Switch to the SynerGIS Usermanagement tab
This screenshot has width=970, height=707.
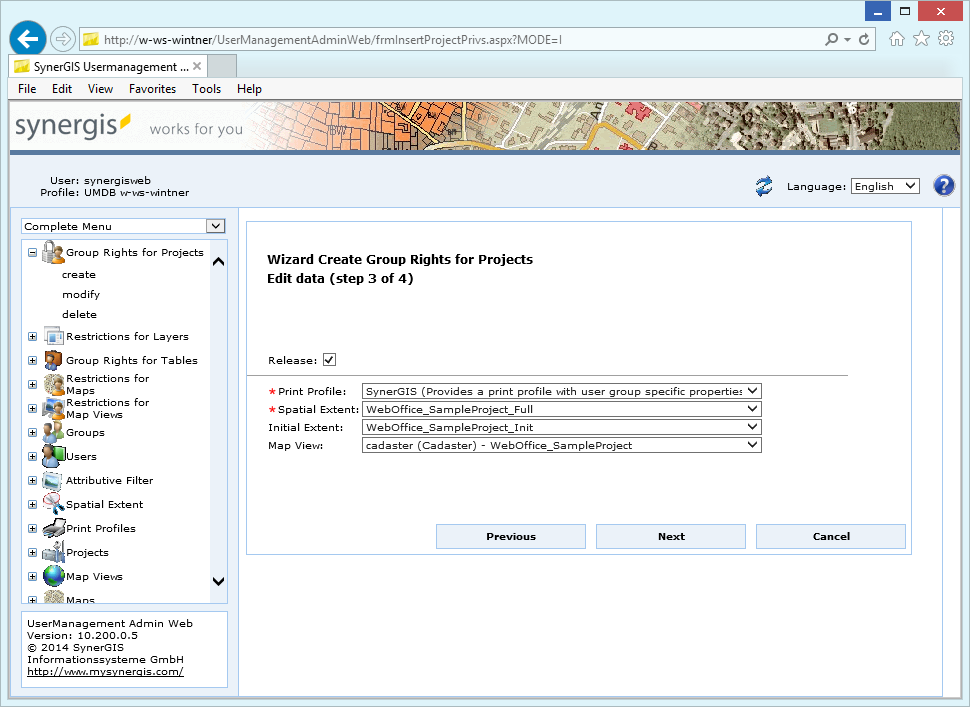(x=105, y=65)
